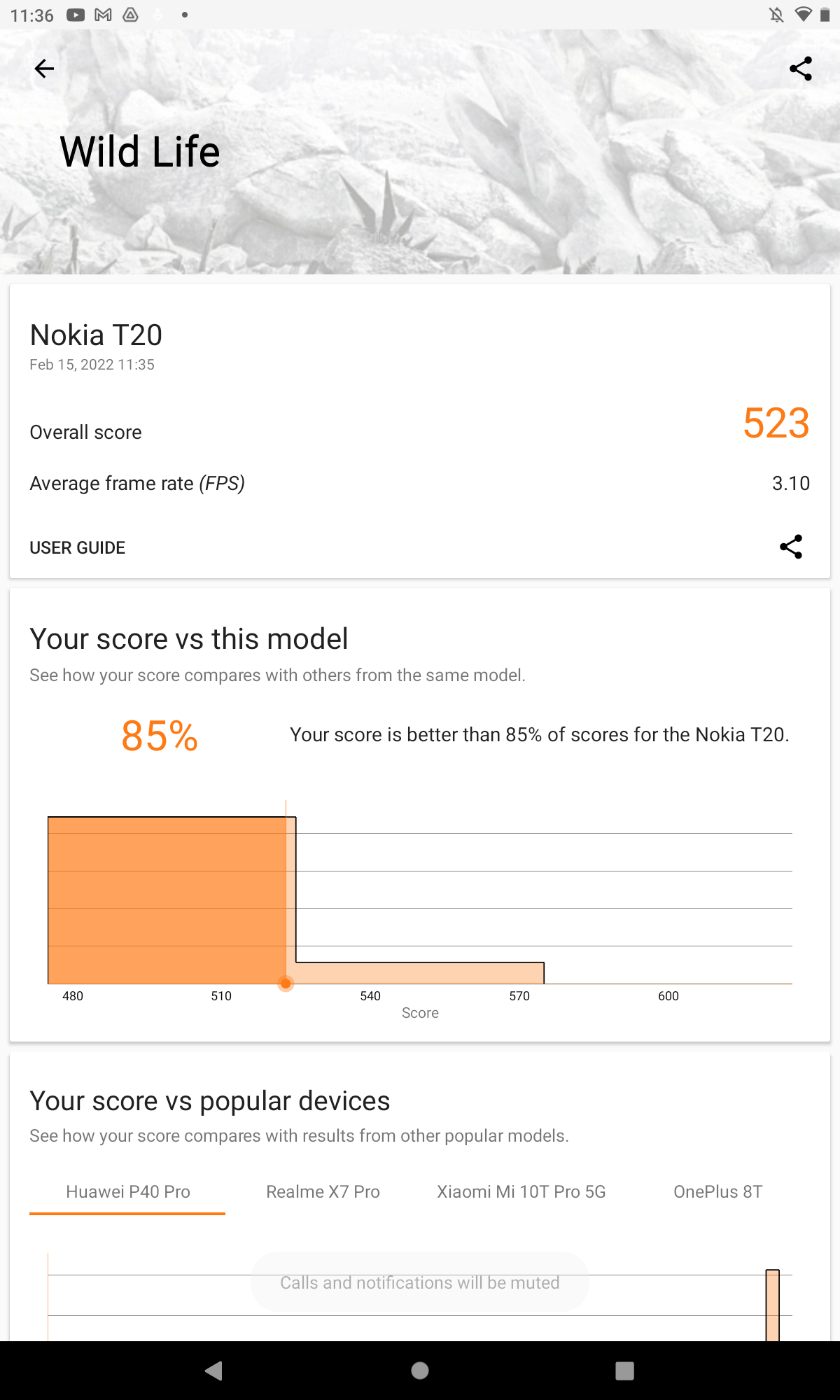Switch to Realme X7 Pro tab
The height and width of the screenshot is (1400, 840).
coord(323,1191)
